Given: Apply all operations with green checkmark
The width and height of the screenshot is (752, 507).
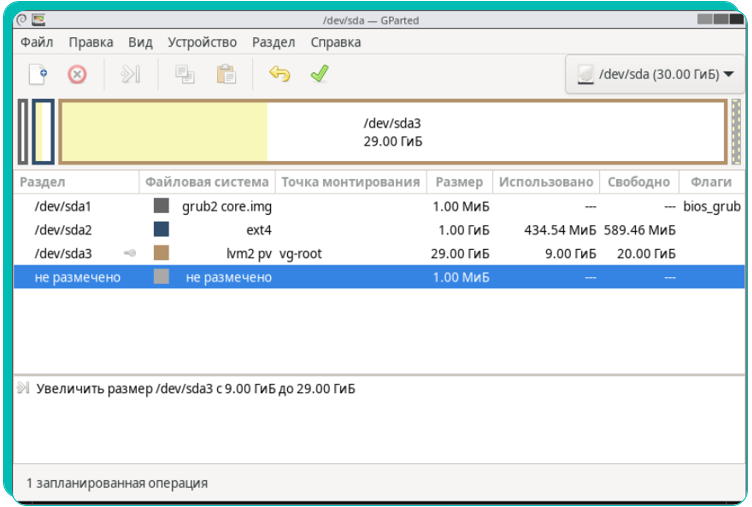Looking at the screenshot, I should coord(319,73).
